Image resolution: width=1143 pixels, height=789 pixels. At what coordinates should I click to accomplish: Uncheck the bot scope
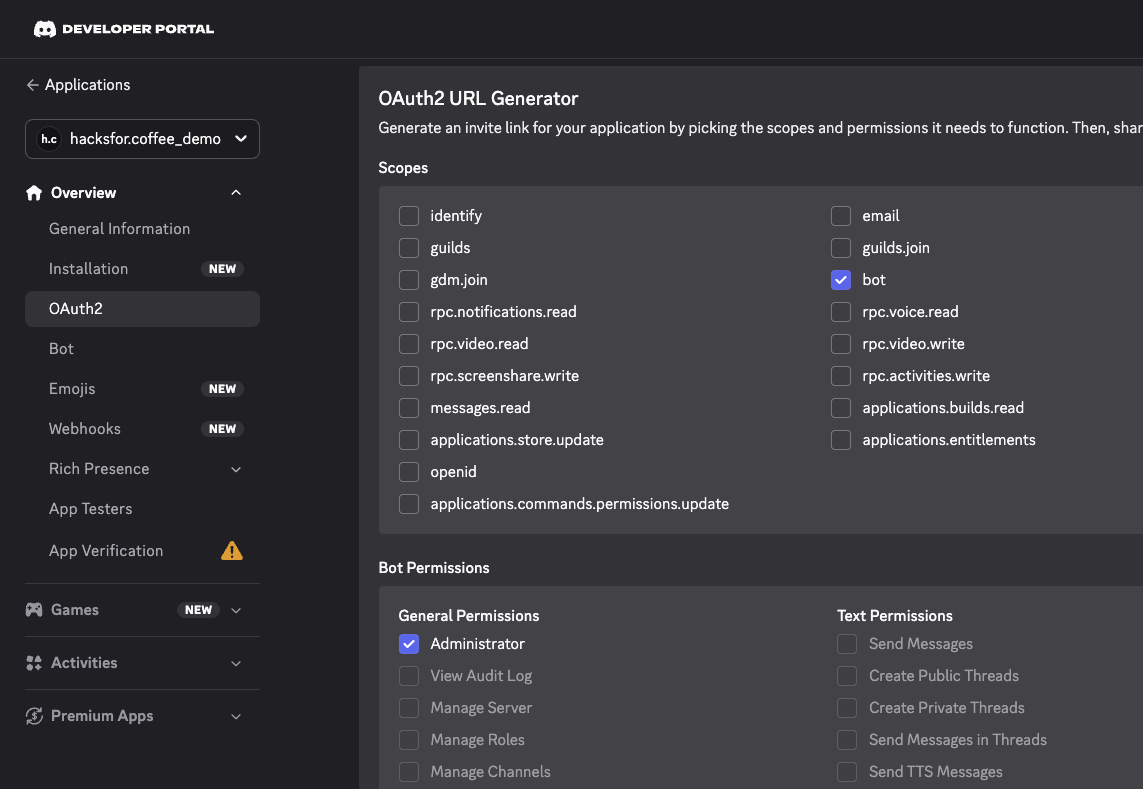point(840,280)
